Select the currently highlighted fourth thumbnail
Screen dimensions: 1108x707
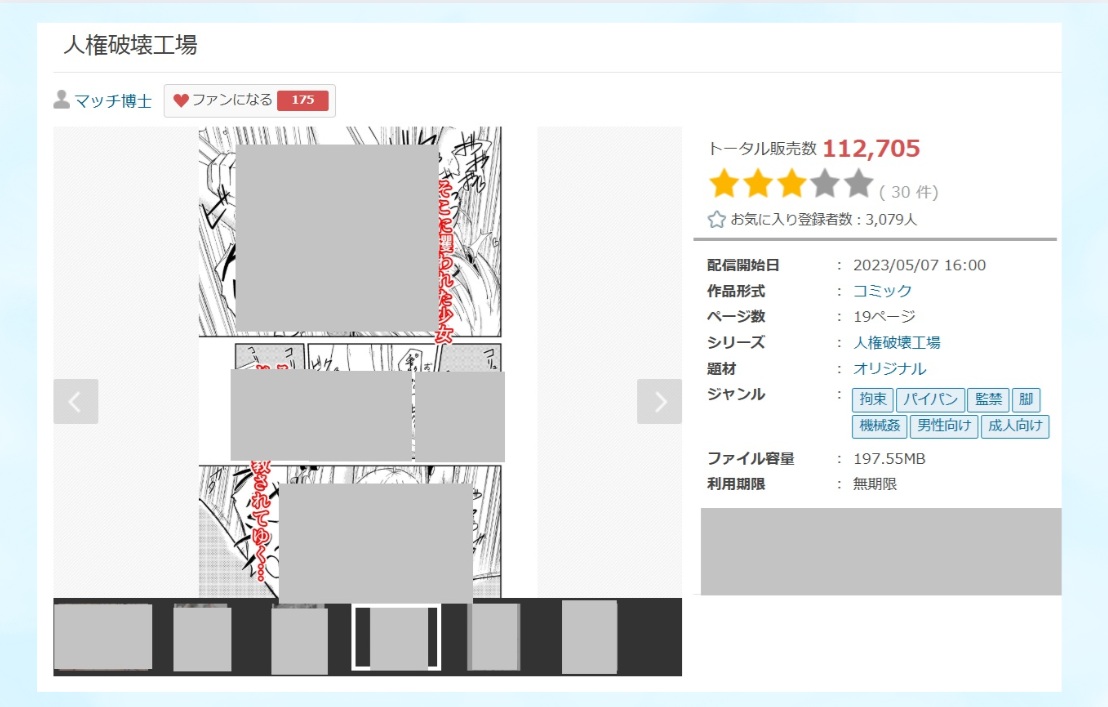396,637
